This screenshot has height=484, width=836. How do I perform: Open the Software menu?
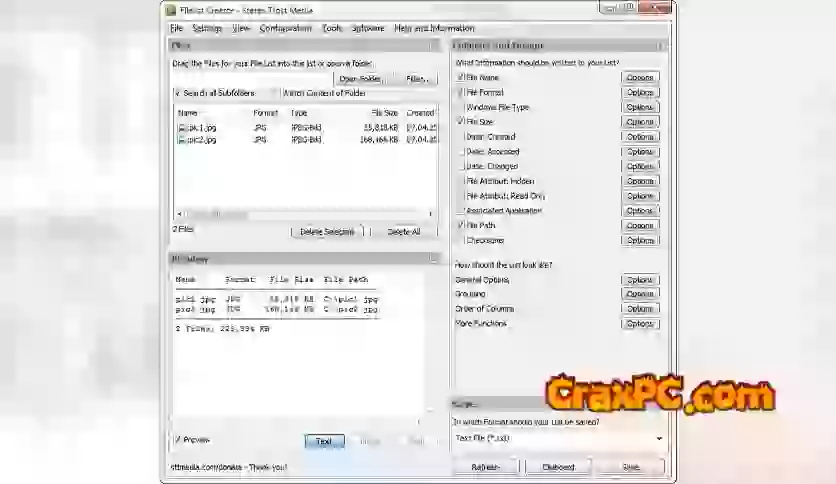tap(368, 28)
